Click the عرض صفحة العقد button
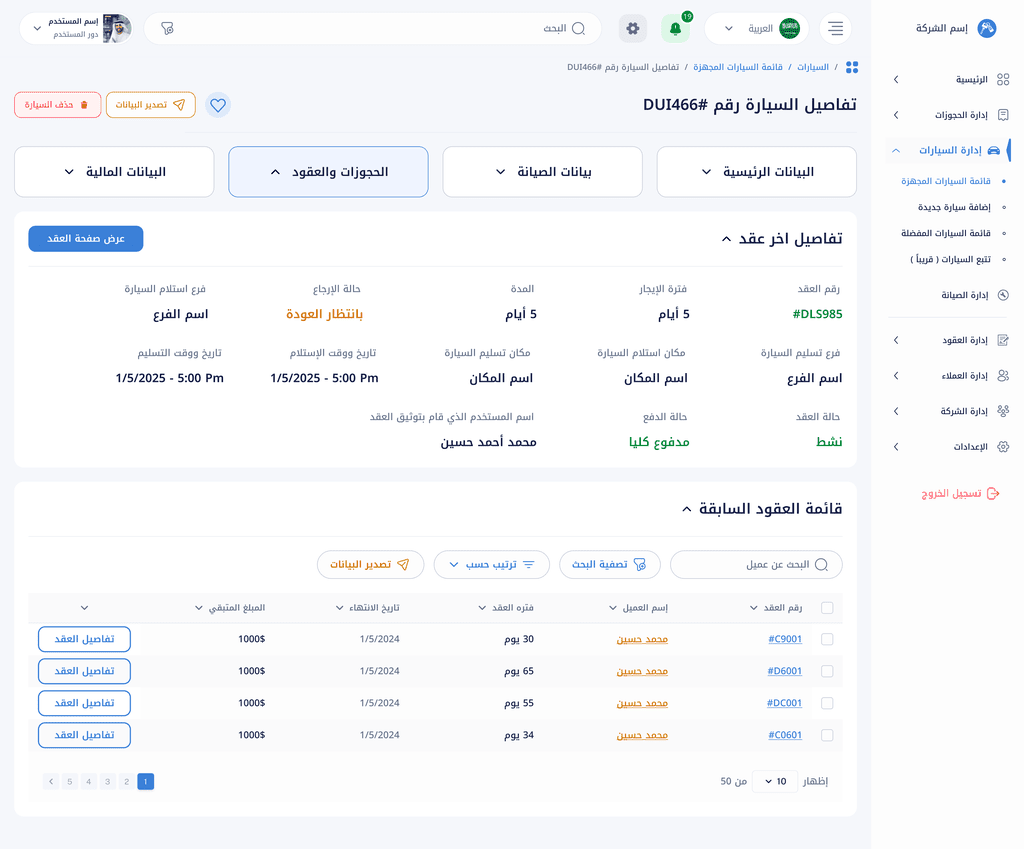This screenshot has height=849, width=1024. click(x=86, y=239)
